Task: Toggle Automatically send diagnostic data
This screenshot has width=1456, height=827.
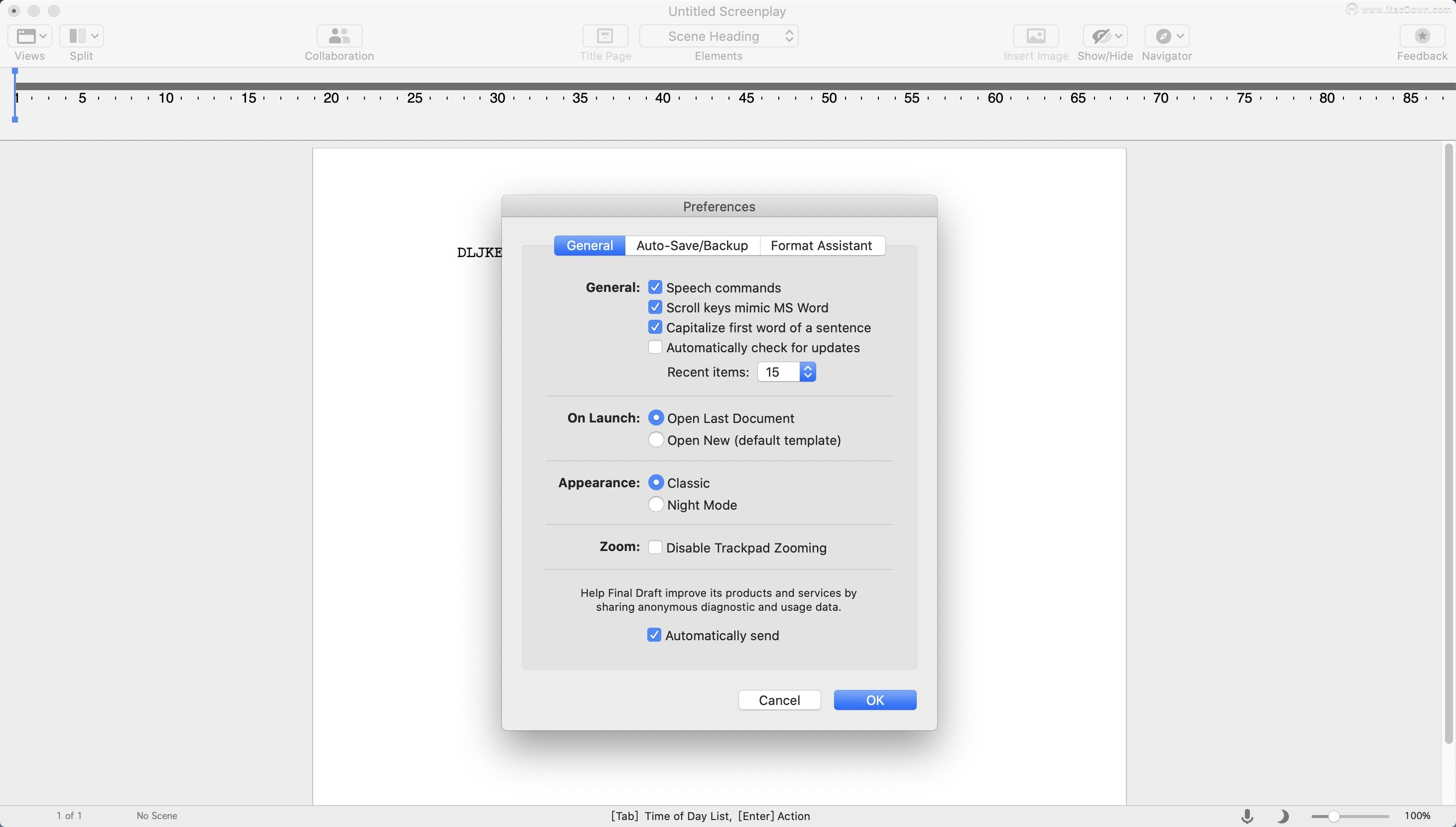Action: [654, 634]
